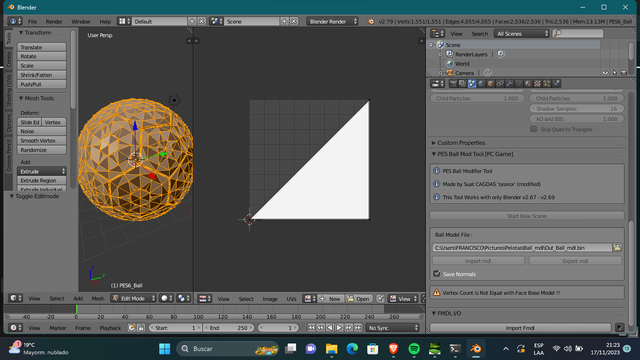Collapse the Mesh Tools panel
Viewport: 640px width, 360px height.
(x=21, y=98)
